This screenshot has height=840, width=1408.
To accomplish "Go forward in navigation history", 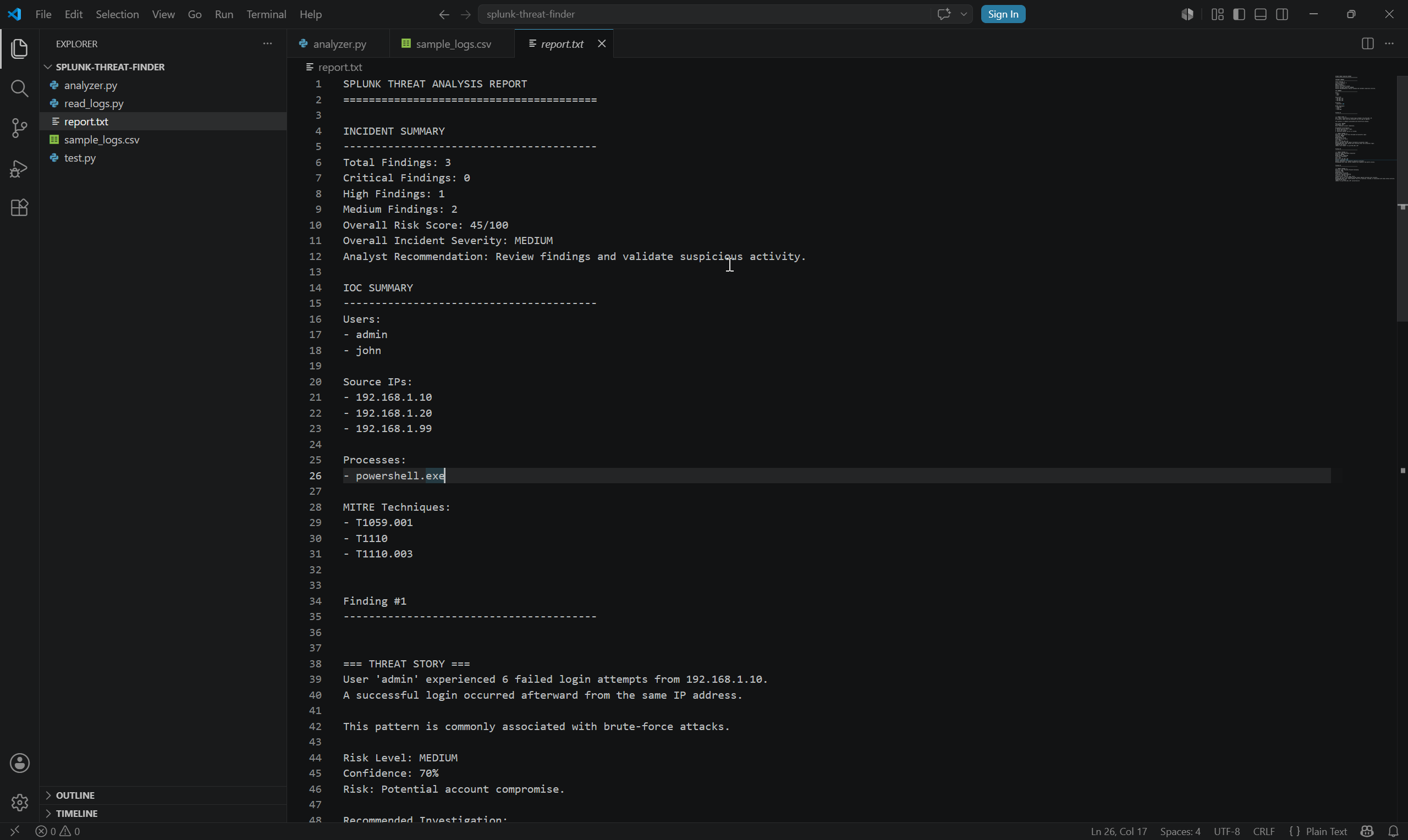I will click(x=465, y=14).
